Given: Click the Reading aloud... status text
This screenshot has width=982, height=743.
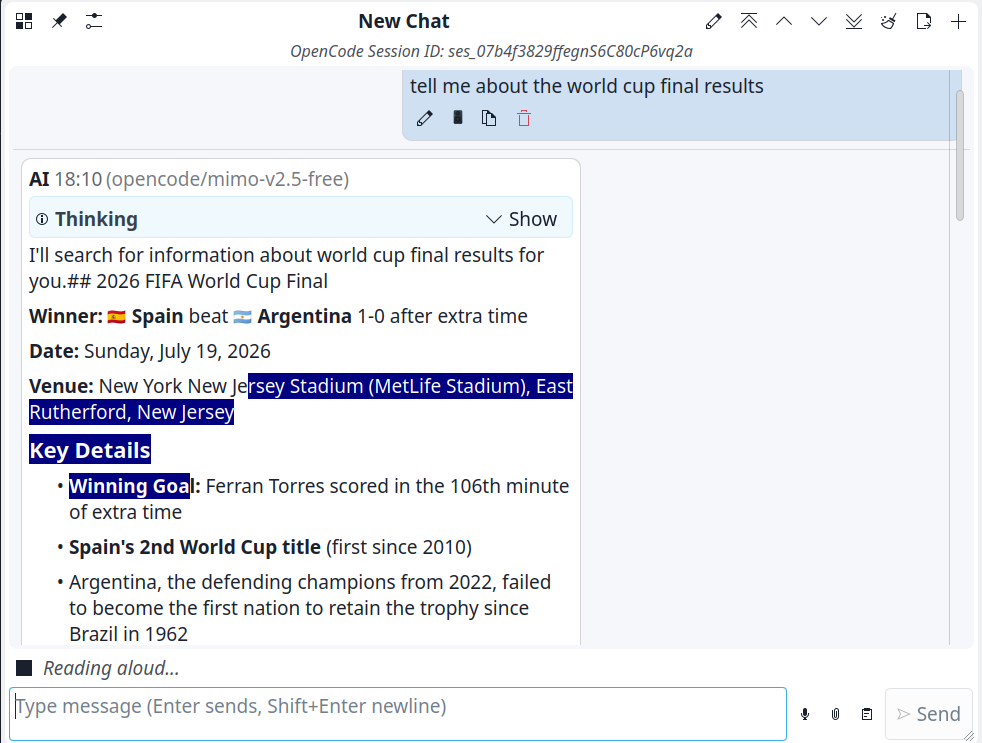Looking at the screenshot, I should click(x=111, y=668).
